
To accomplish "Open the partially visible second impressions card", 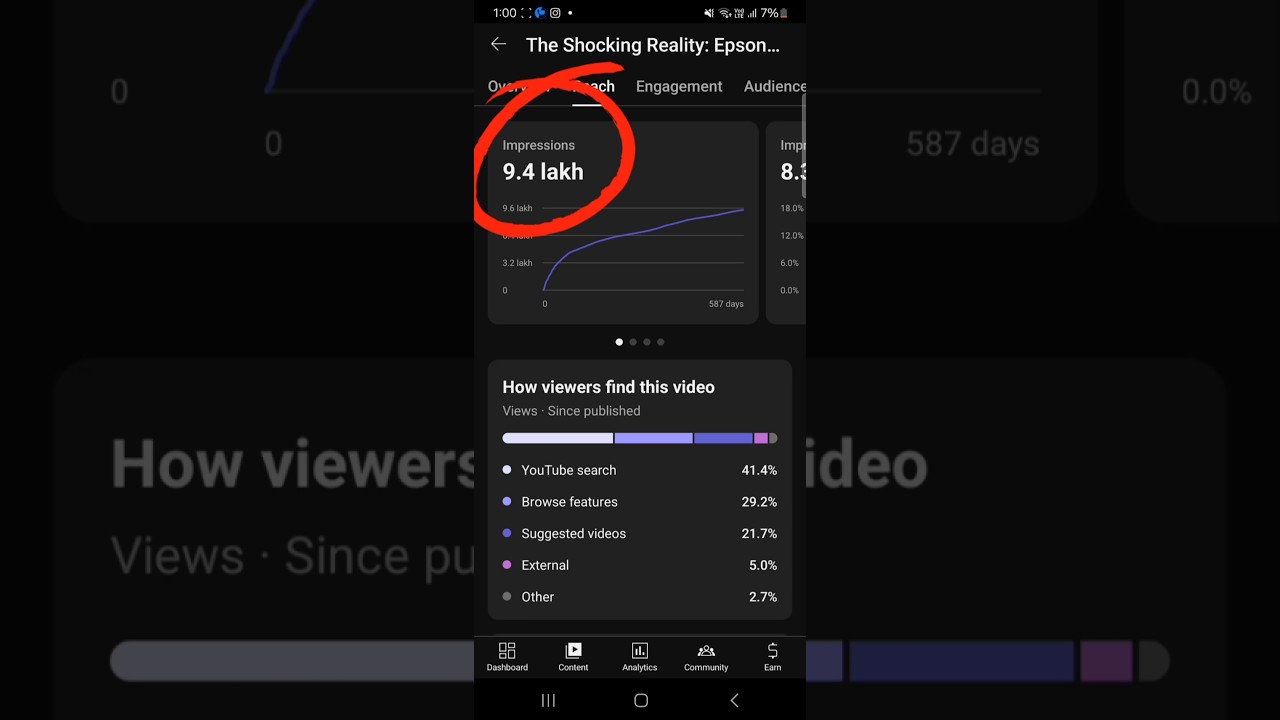I will click(786, 223).
